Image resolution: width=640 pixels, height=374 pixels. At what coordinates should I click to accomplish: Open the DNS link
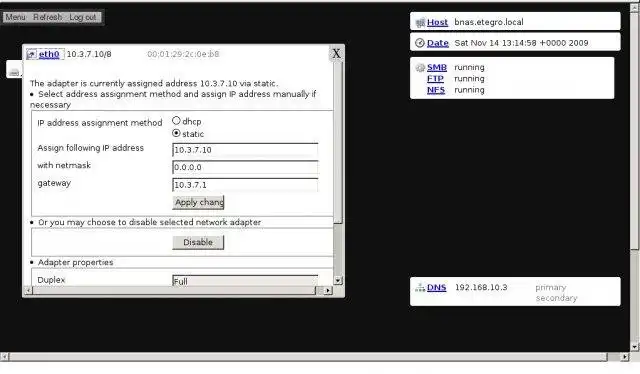[436, 287]
